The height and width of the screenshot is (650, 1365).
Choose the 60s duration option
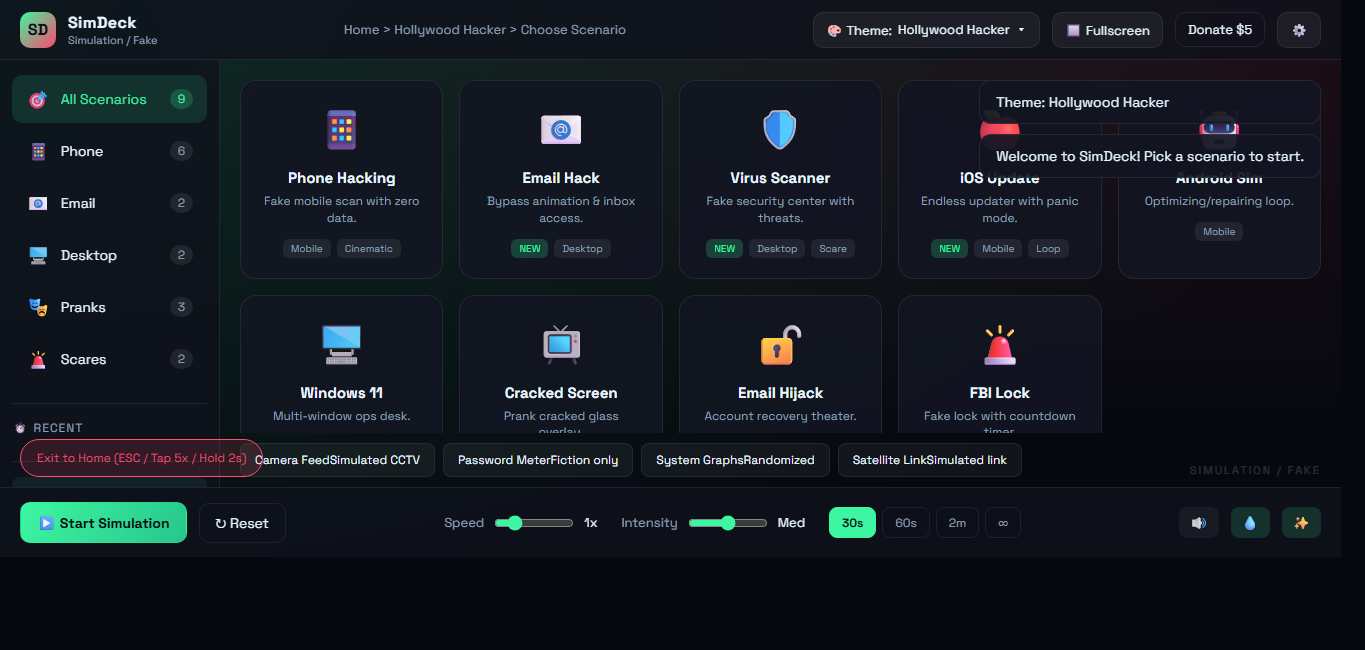pyautogui.click(x=905, y=522)
